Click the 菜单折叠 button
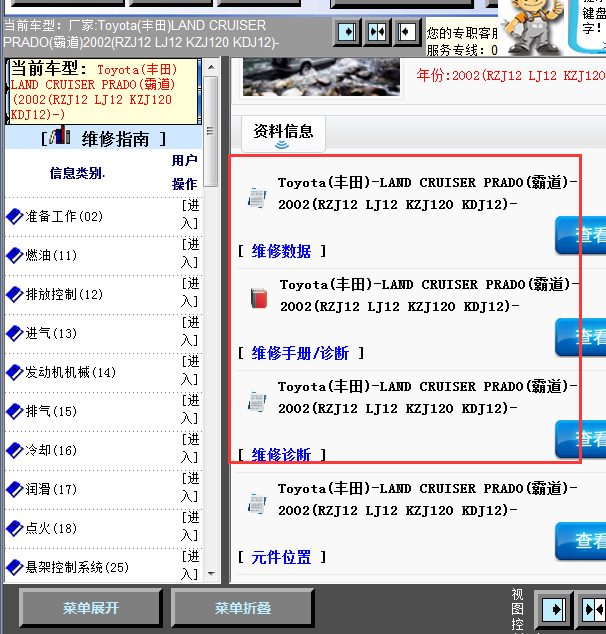This screenshot has width=606, height=634. tap(243, 608)
